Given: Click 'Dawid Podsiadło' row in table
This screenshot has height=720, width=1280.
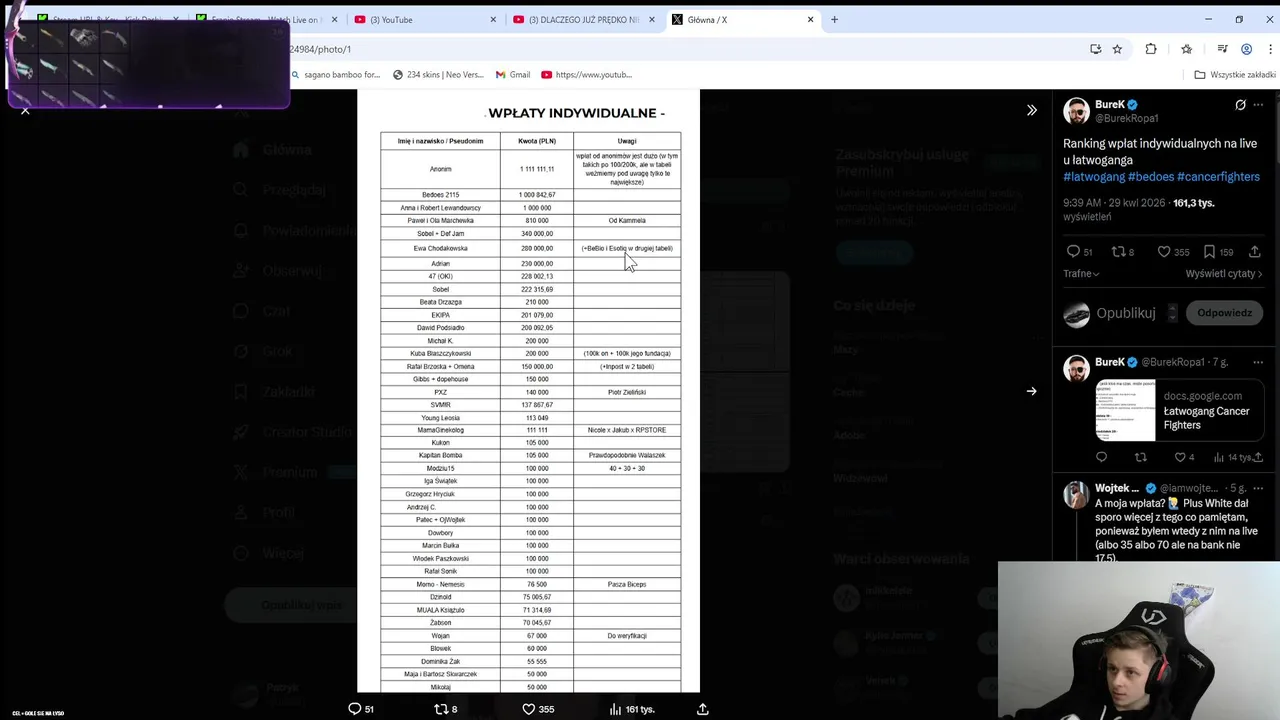Looking at the screenshot, I should click(x=441, y=328).
